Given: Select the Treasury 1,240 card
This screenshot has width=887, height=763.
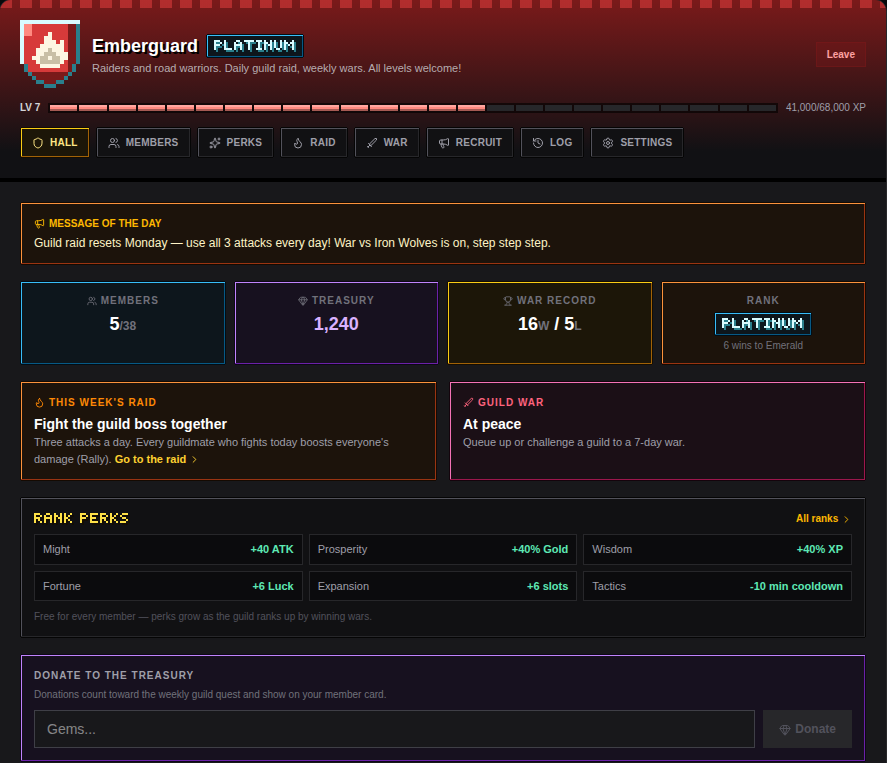Looking at the screenshot, I should 337,323.
